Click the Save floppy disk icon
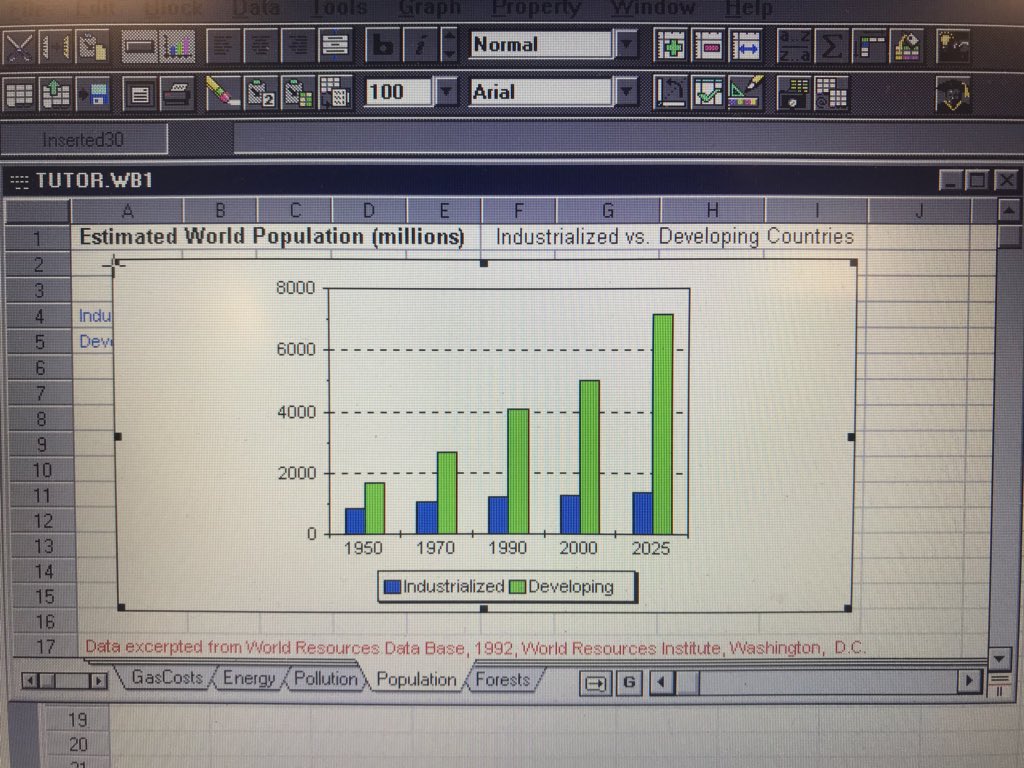 click(93, 94)
